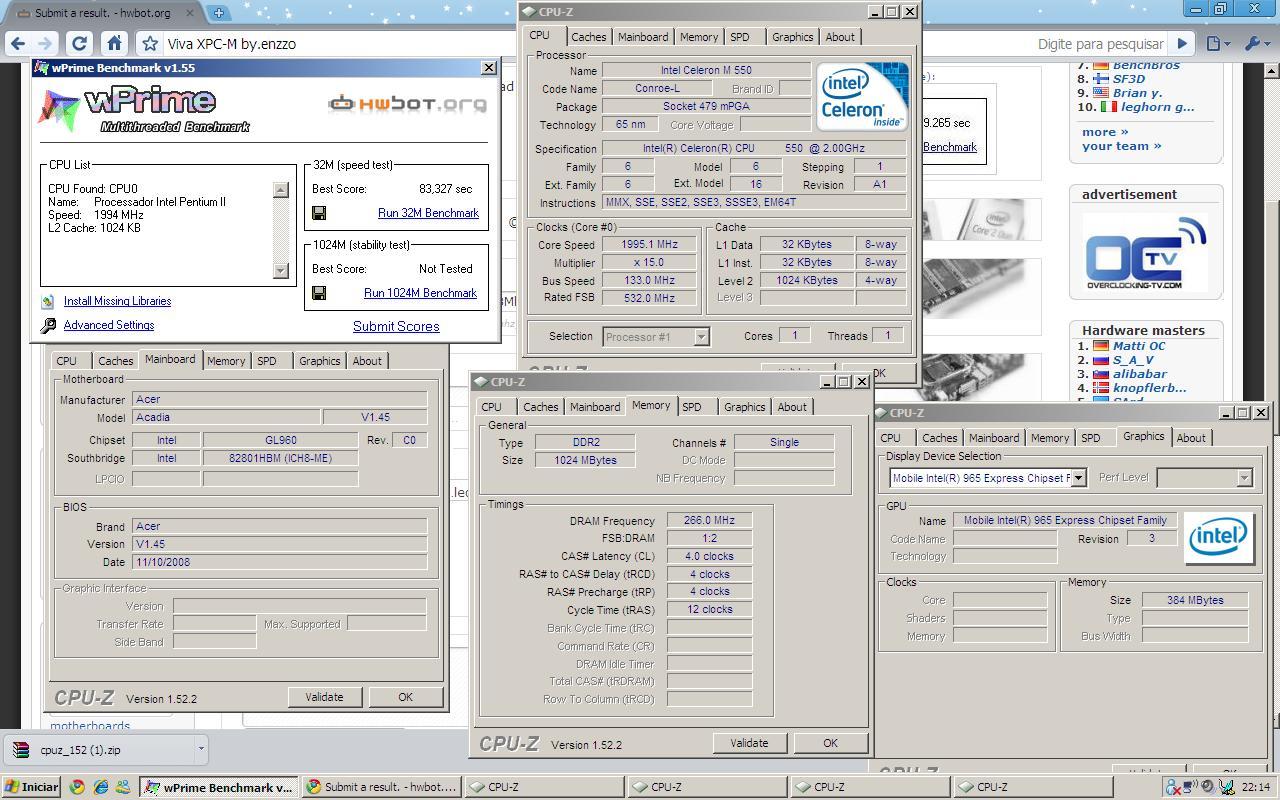Click Run 1024M Benchmark link

click(x=420, y=293)
